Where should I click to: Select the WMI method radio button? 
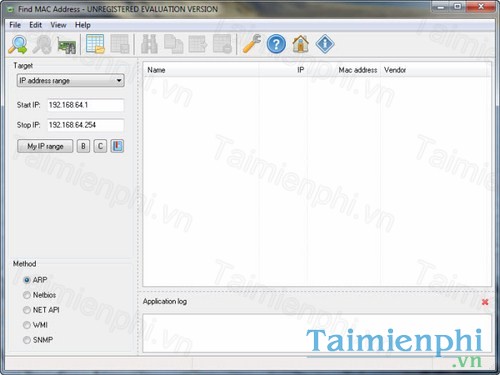coord(27,325)
